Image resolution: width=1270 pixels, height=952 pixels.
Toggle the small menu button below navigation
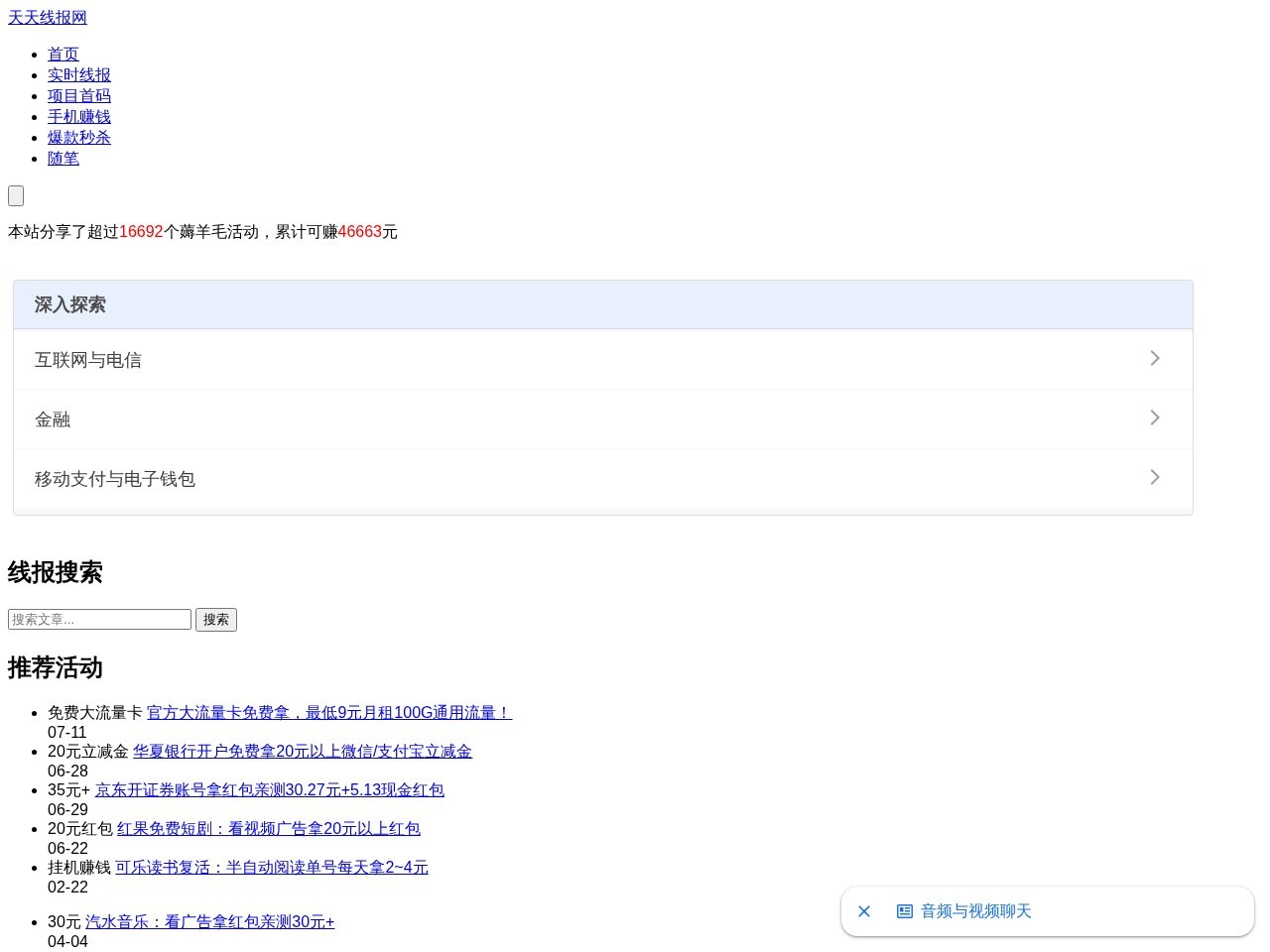(16, 196)
